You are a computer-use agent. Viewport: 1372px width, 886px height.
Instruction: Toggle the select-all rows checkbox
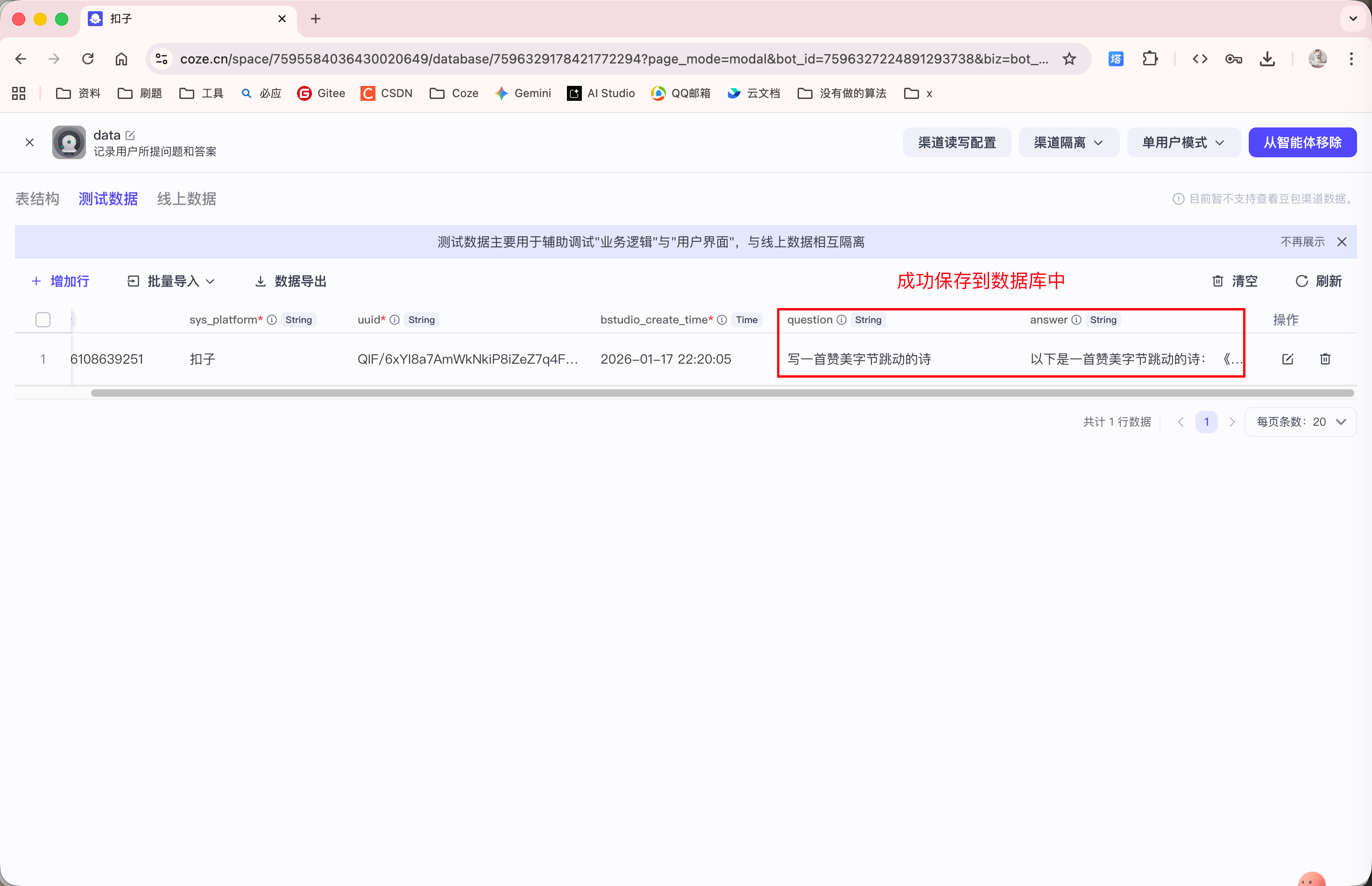[42, 320]
